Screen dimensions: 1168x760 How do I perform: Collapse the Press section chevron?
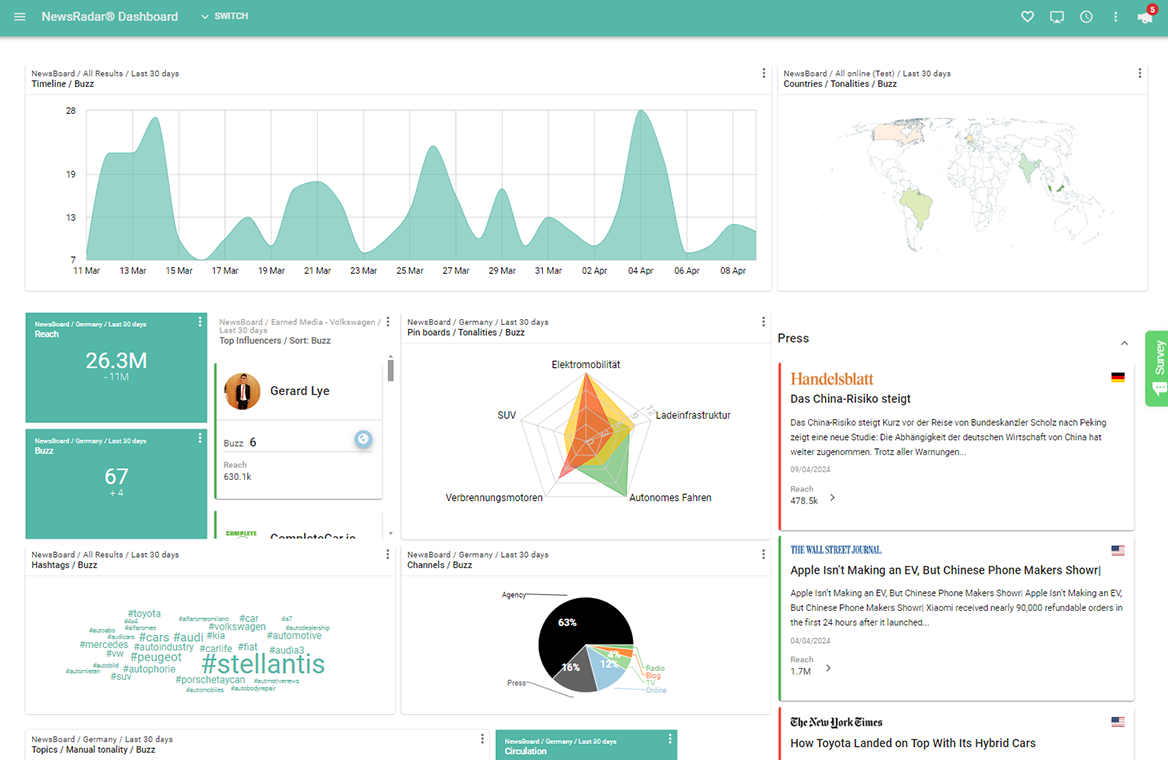(x=1124, y=343)
